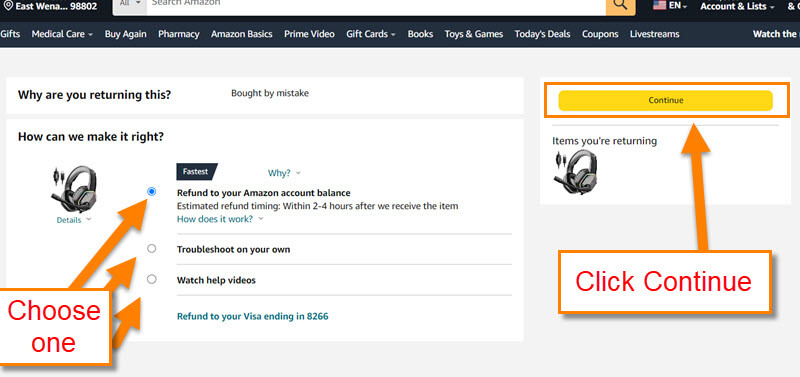Open Toys & Games
Viewport: 800px width, 377px height.
(x=473, y=34)
